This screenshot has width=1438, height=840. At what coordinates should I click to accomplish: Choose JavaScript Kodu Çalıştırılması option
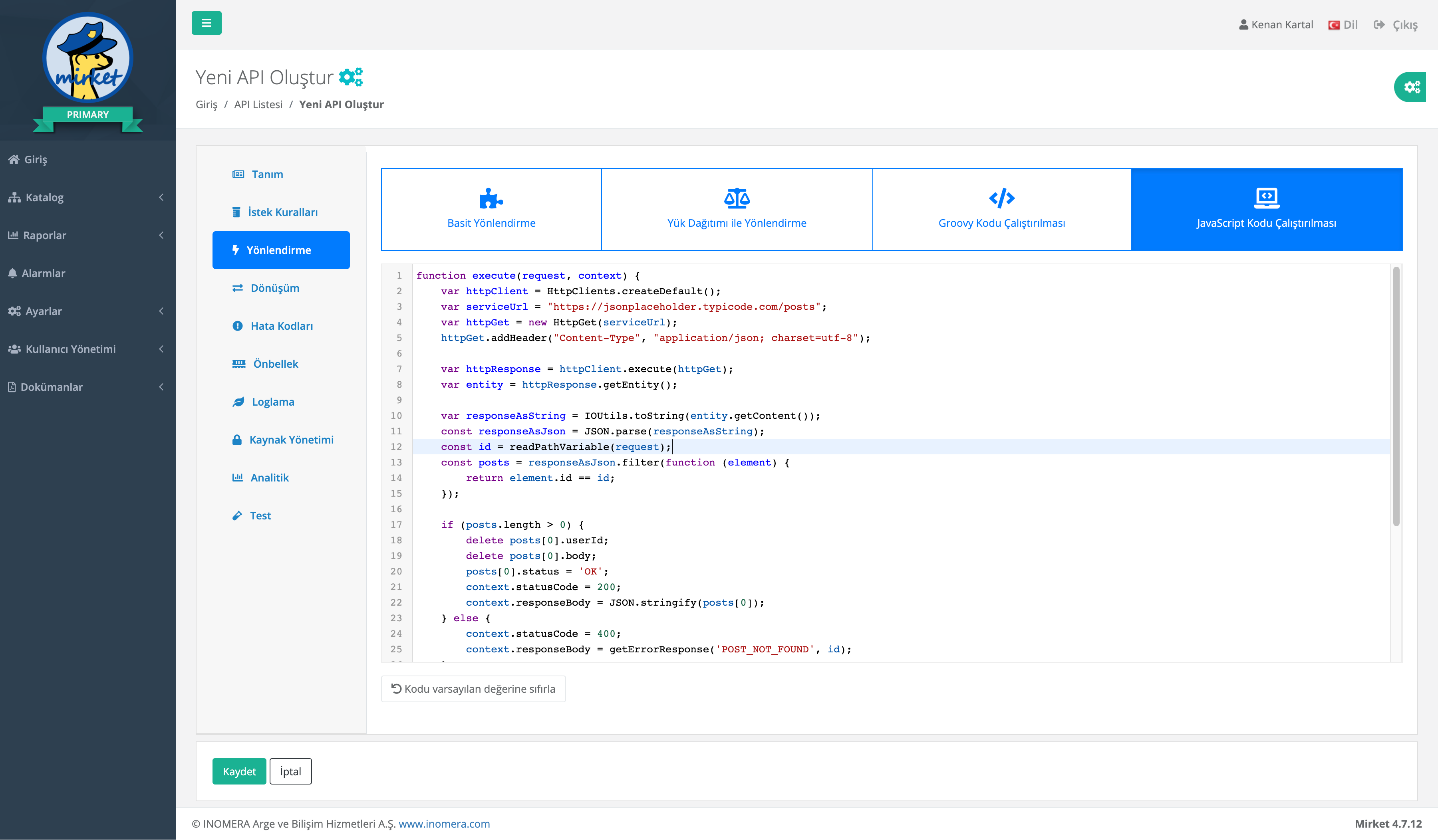[1266, 209]
